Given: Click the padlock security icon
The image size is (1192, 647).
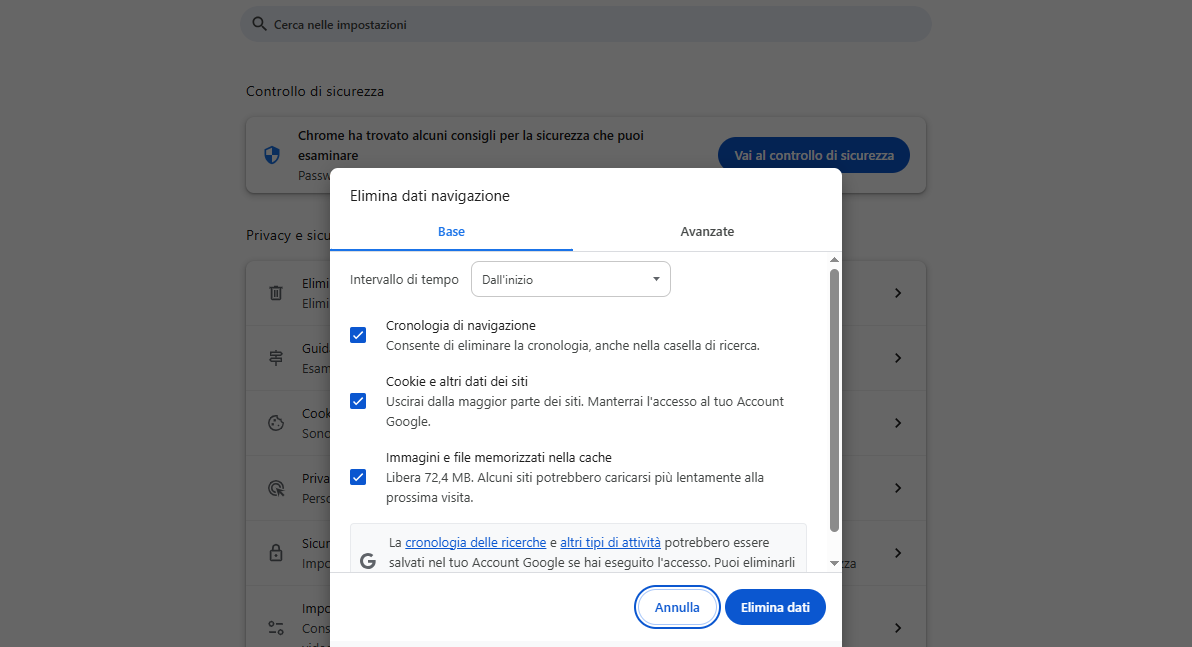Looking at the screenshot, I should (276, 553).
